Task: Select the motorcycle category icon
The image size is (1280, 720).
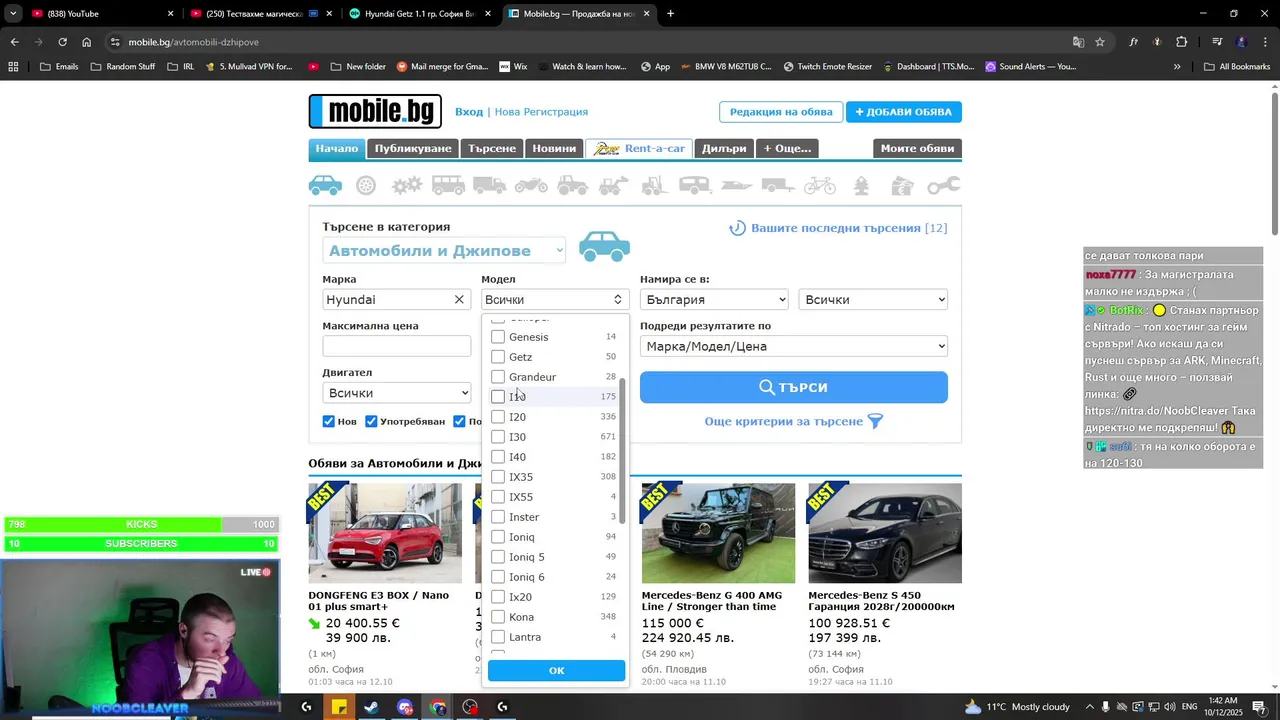Action: coord(531,185)
